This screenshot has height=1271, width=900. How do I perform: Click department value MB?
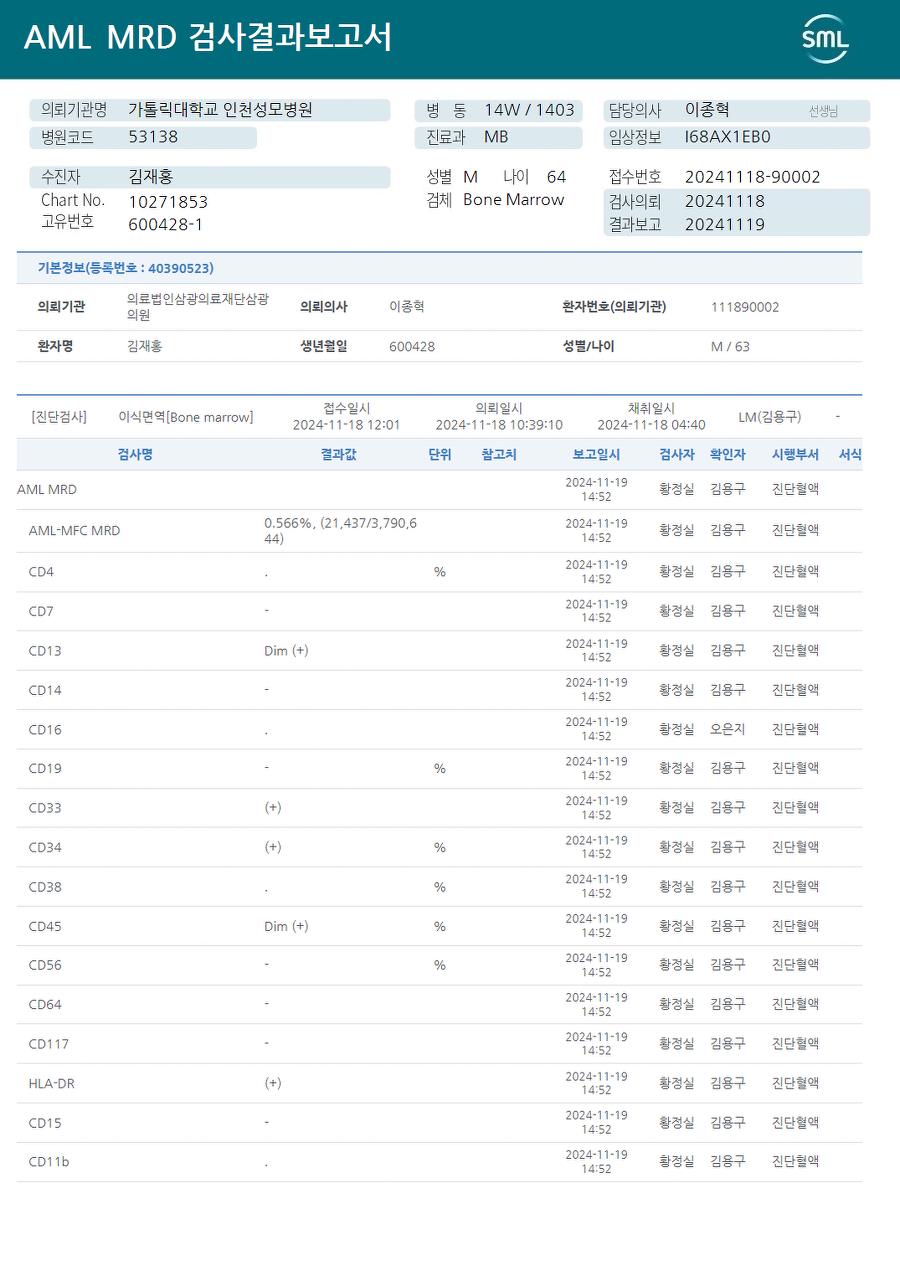(x=496, y=137)
